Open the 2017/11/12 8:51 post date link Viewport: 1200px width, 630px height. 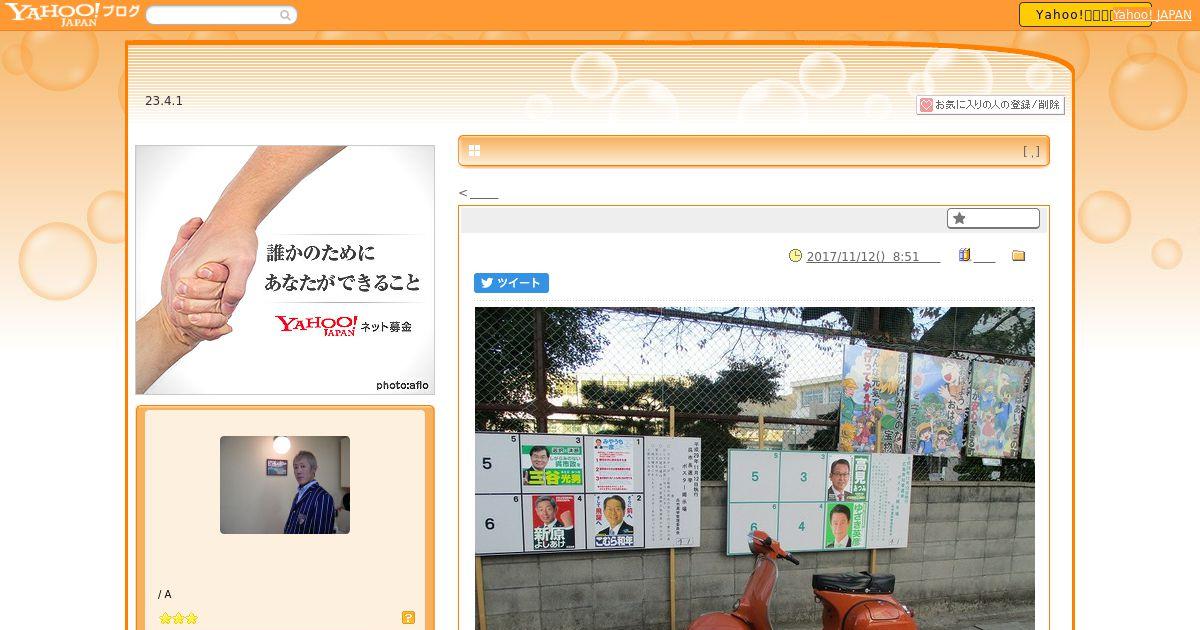tap(873, 256)
